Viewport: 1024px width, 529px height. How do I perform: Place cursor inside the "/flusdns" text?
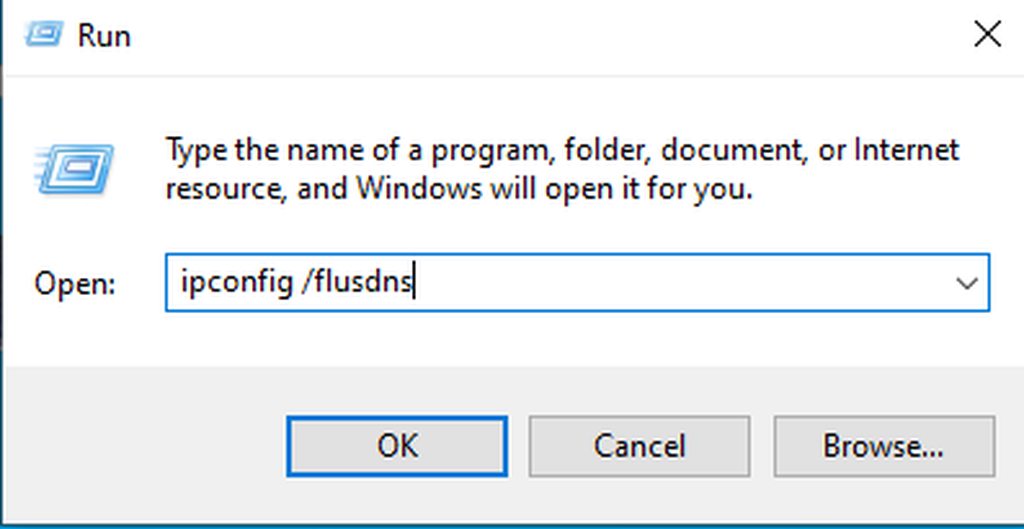click(357, 281)
